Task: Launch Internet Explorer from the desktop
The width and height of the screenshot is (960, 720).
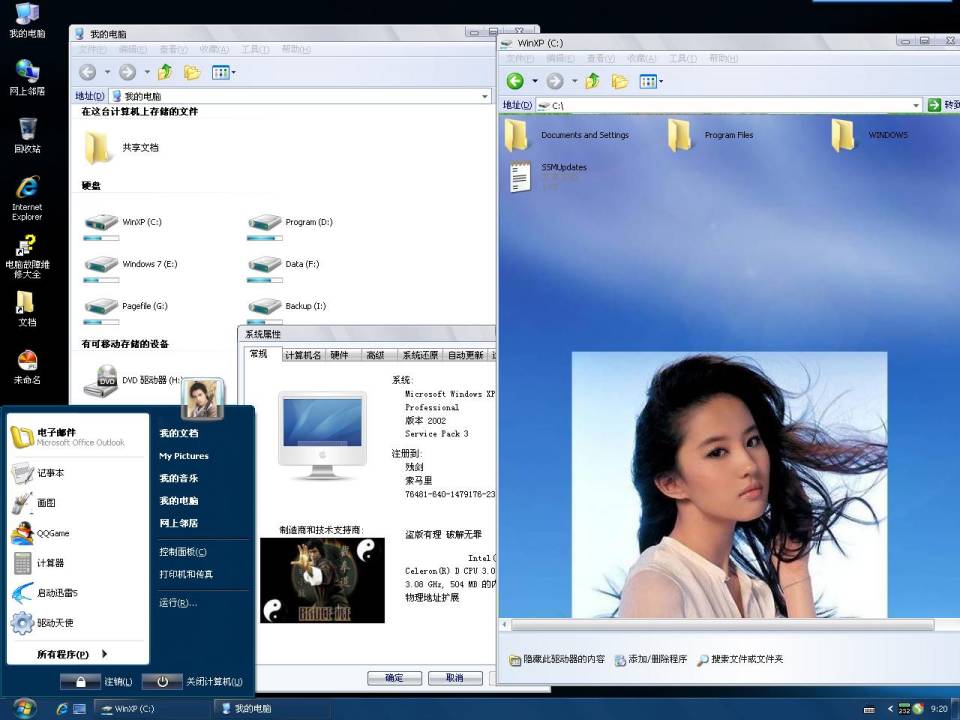Action: click(27, 198)
